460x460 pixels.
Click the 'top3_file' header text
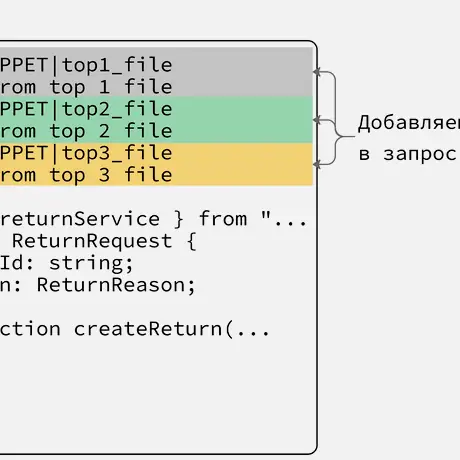pos(117,153)
